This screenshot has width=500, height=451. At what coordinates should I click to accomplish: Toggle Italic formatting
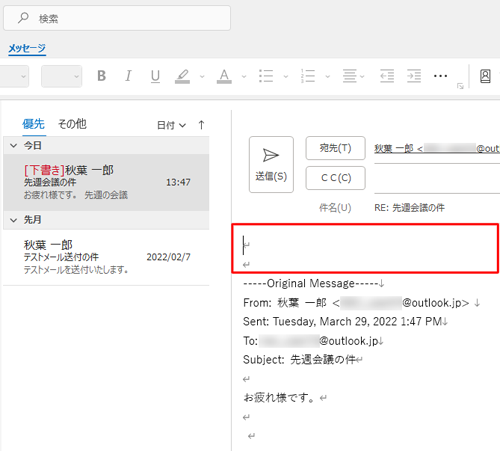(128, 76)
